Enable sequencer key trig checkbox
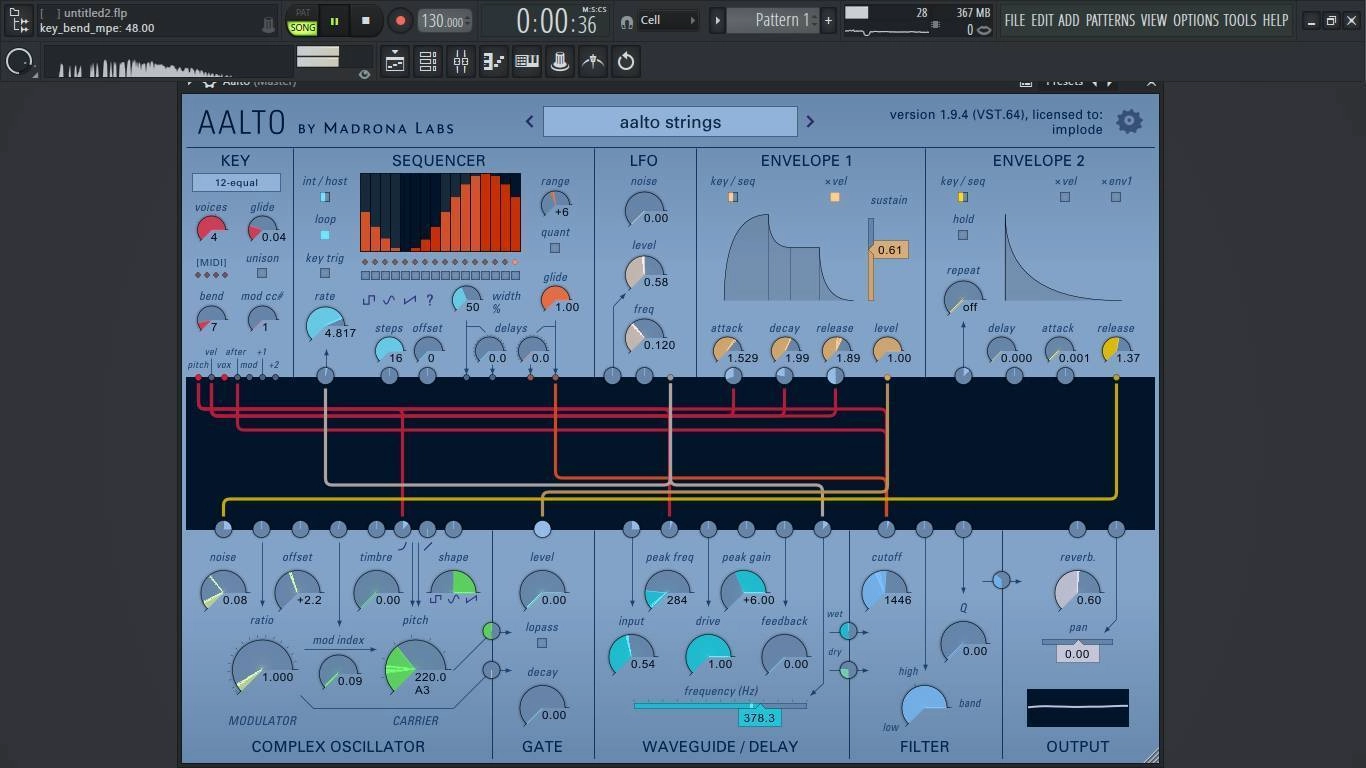 (325, 273)
